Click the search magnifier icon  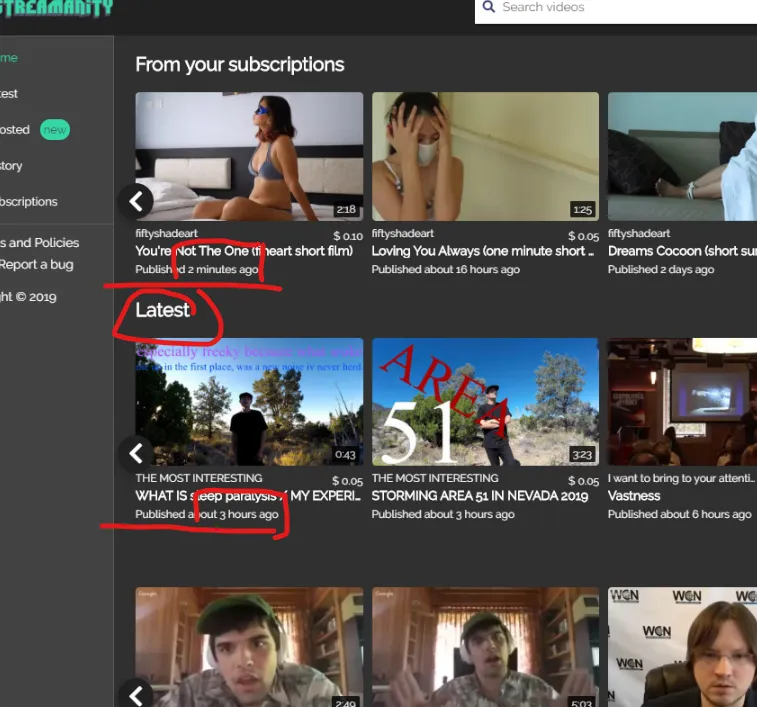pos(489,7)
